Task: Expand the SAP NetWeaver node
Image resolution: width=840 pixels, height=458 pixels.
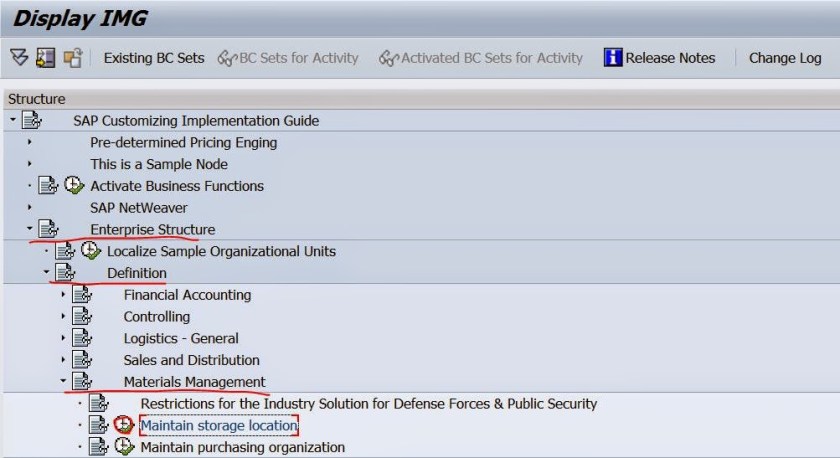Action: 29,208
